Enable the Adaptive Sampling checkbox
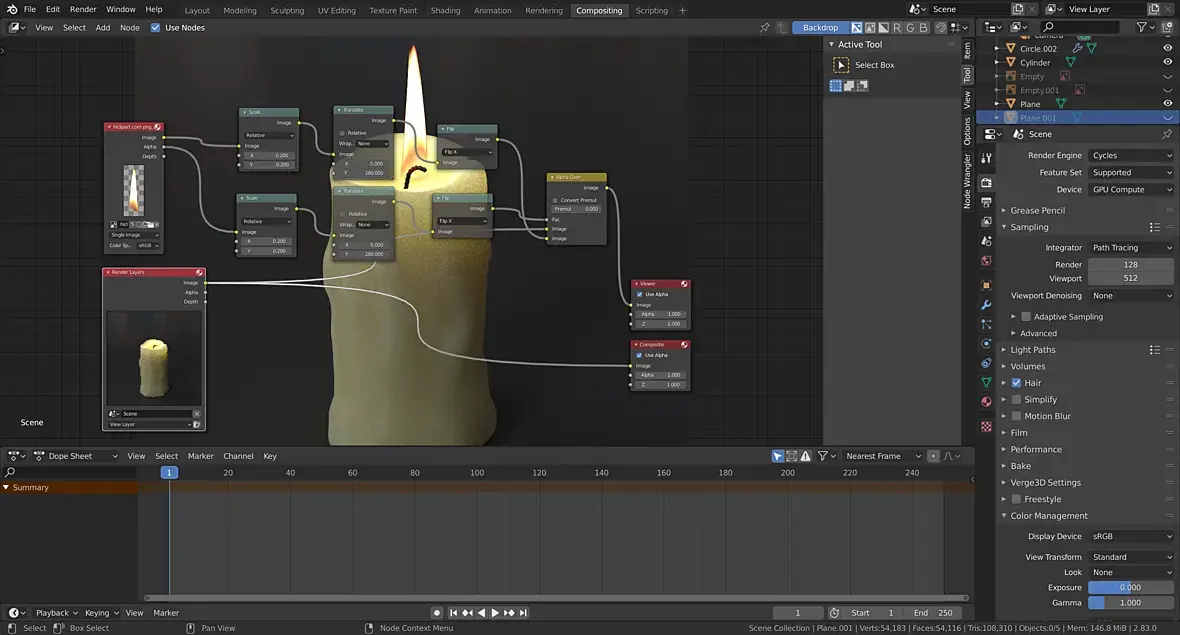The width and height of the screenshot is (1180, 635). pos(1026,317)
